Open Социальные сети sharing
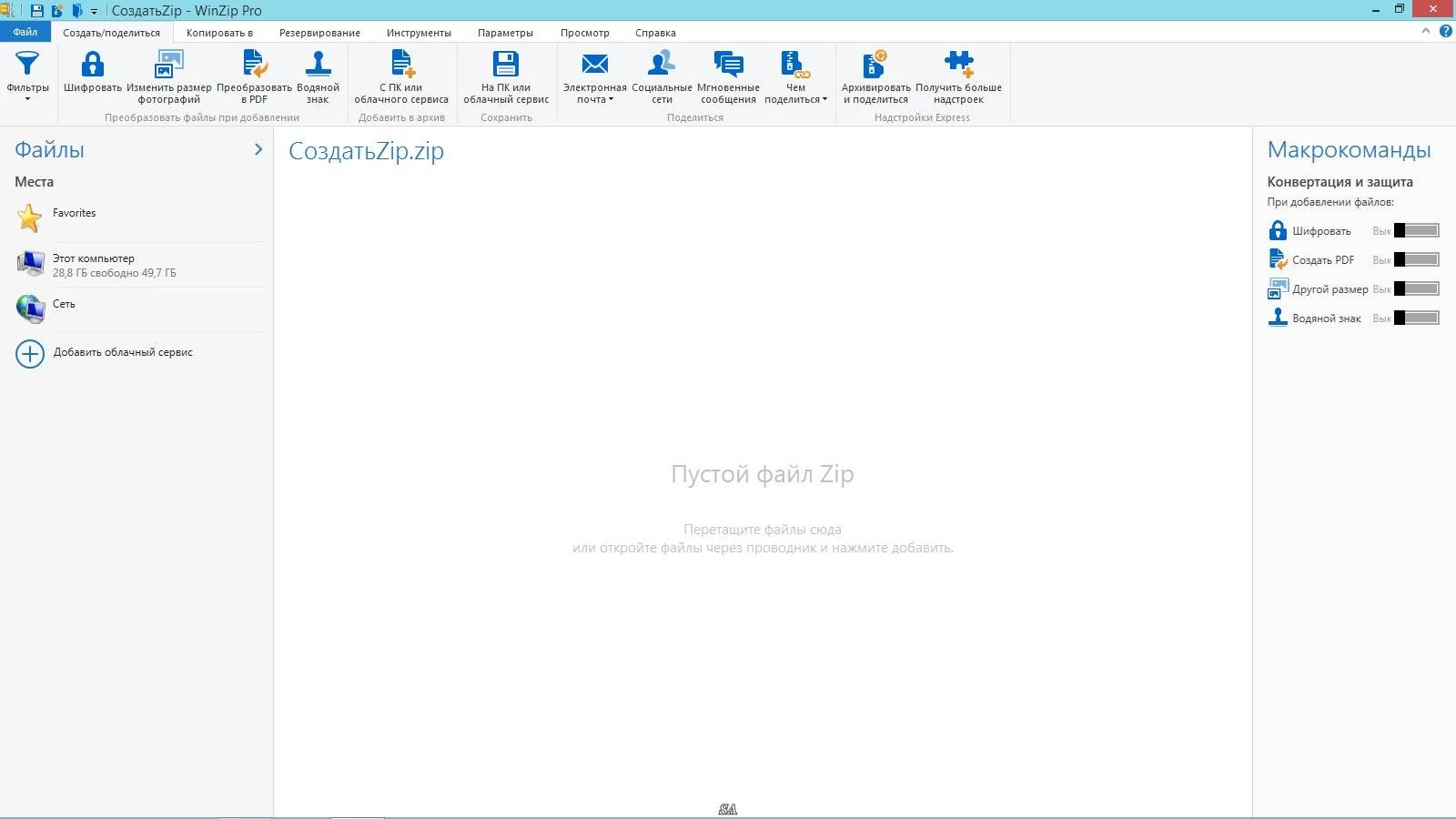The height and width of the screenshot is (819, 1456). click(x=662, y=76)
